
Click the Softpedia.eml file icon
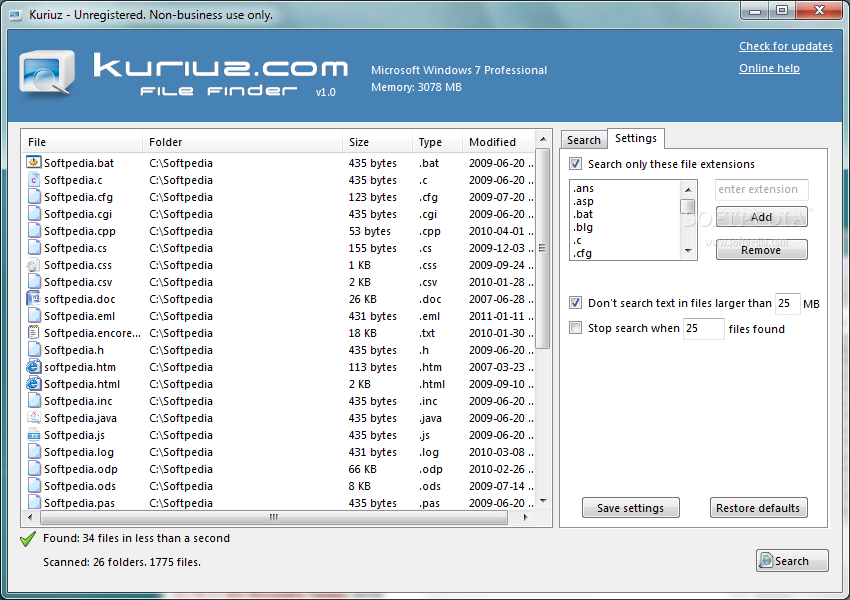34,315
